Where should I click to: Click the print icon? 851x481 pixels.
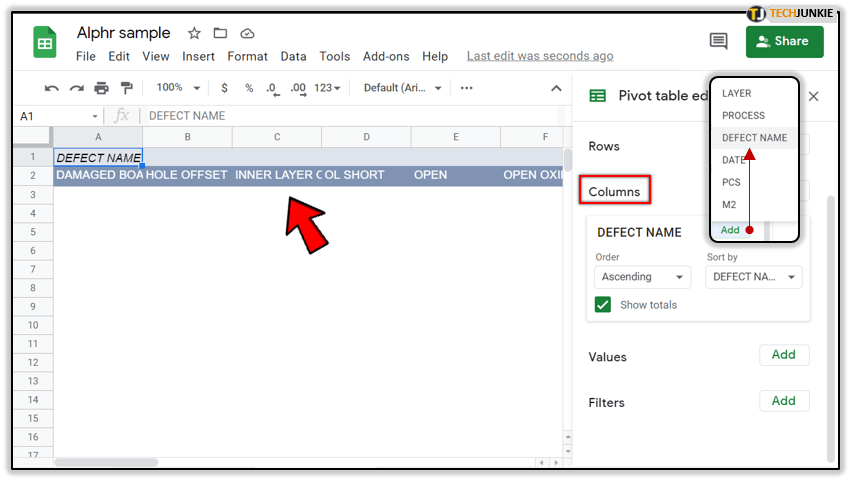[101, 88]
